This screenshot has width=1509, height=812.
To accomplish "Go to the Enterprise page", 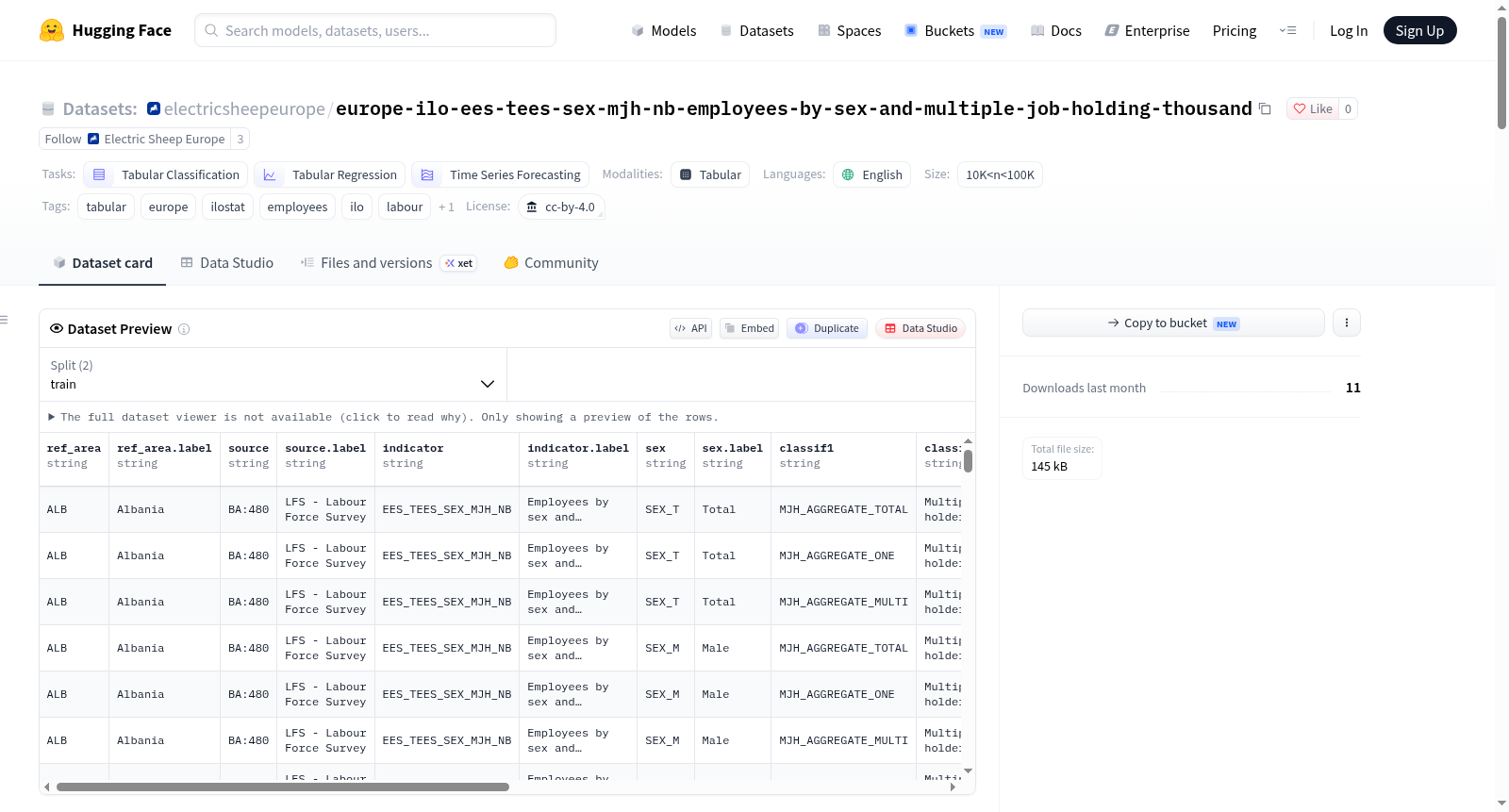I will click(x=1148, y=31).
